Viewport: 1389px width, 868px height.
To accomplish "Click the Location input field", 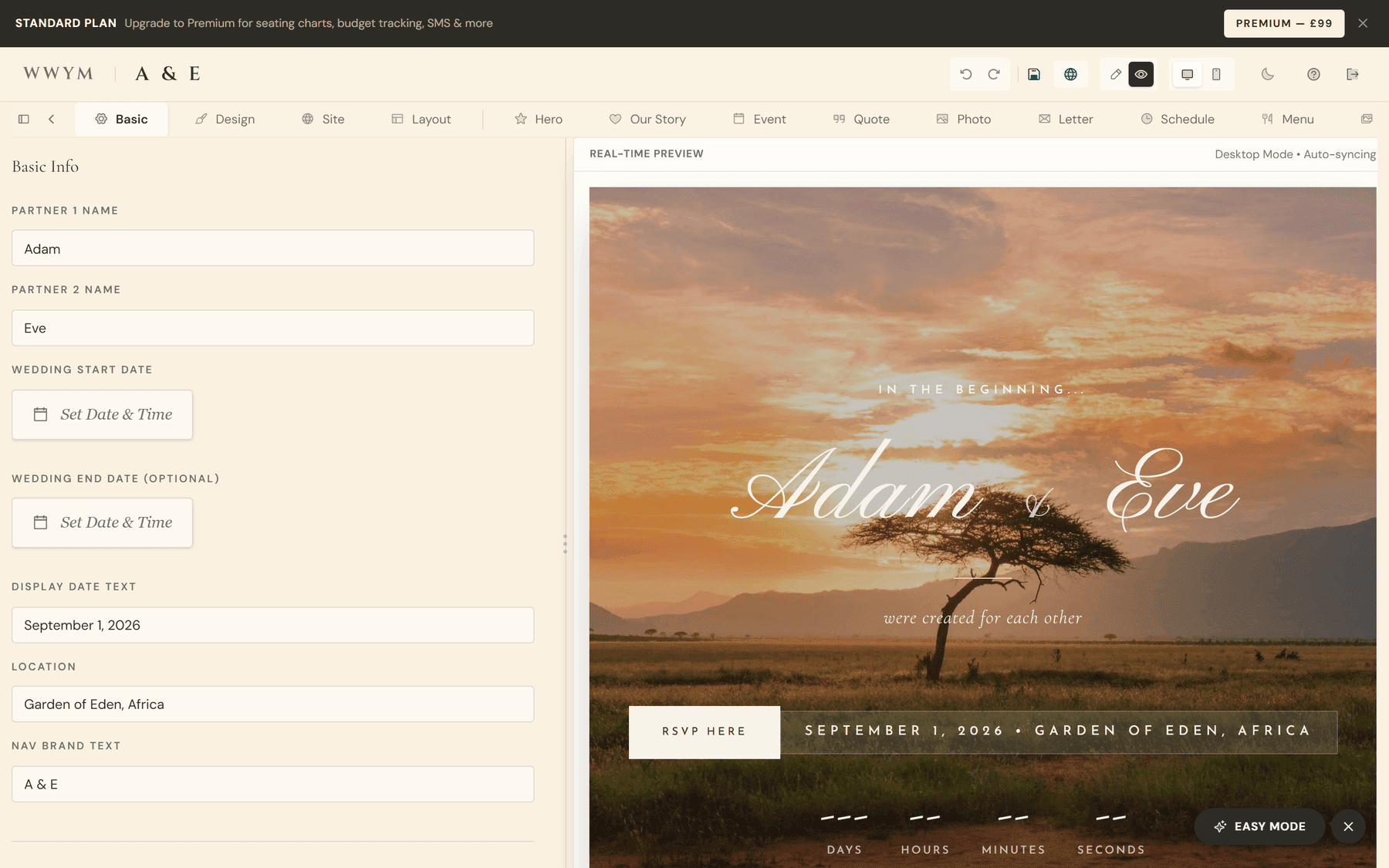I will point(272,704).
